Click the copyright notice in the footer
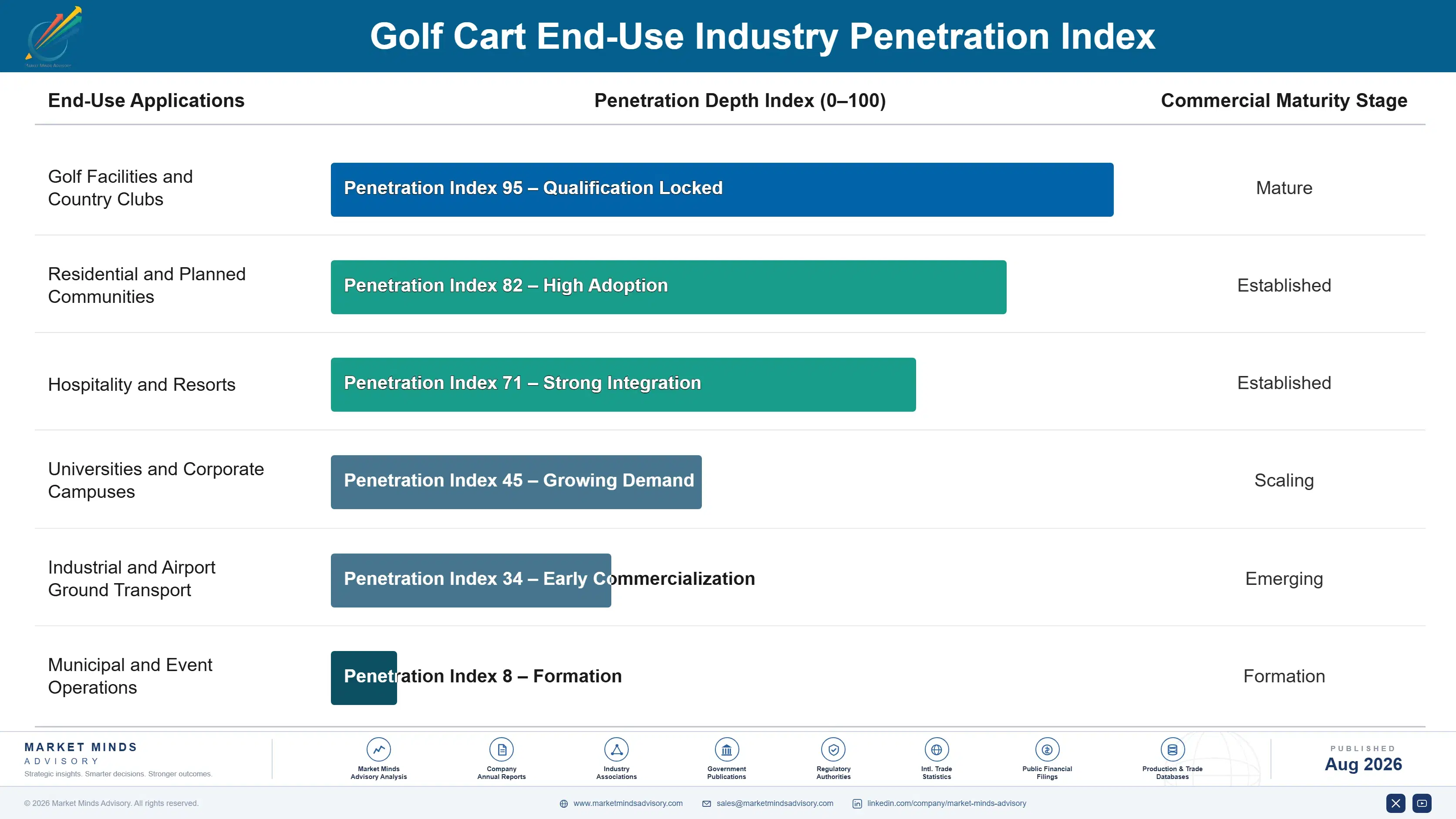Viewport: 1456px width, 819px height. coord(111,803)
